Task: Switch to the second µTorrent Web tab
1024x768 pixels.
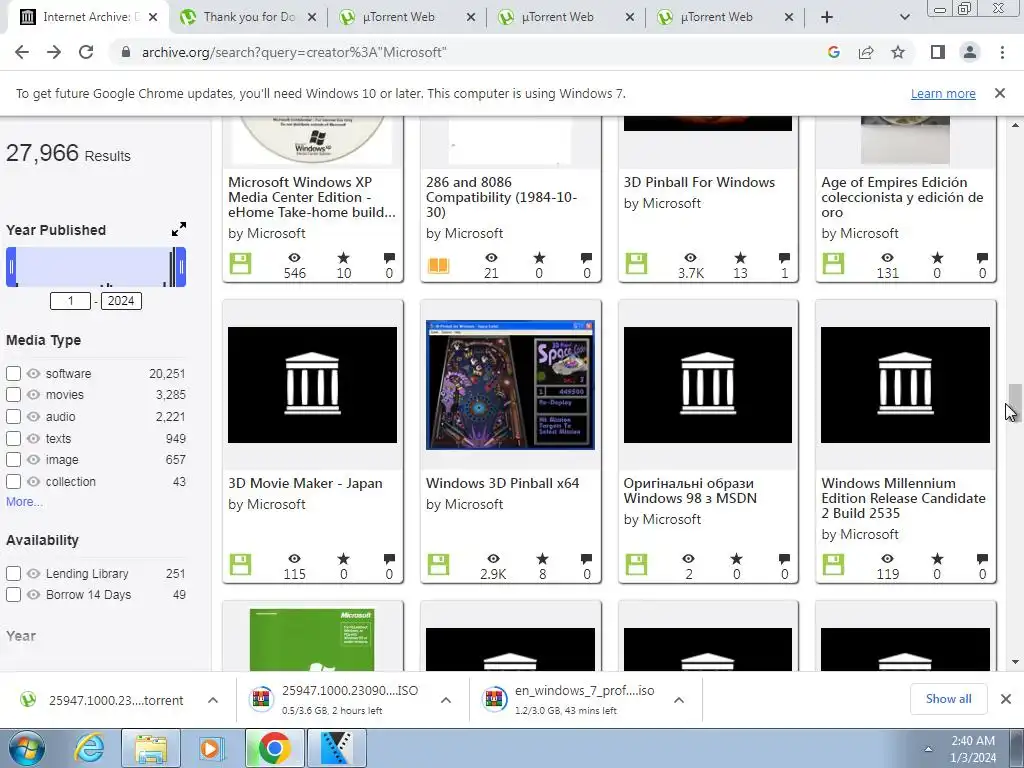Action: point(566,17)
